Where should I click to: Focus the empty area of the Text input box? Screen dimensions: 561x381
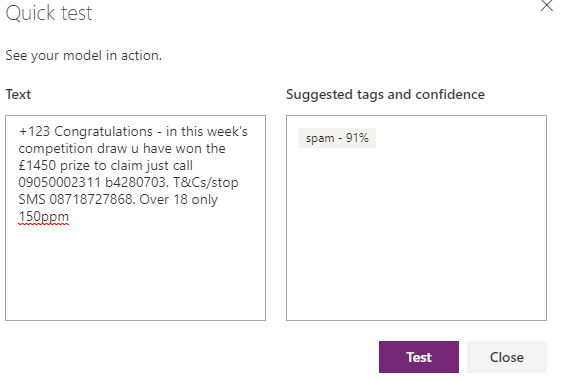pos(135,272)
